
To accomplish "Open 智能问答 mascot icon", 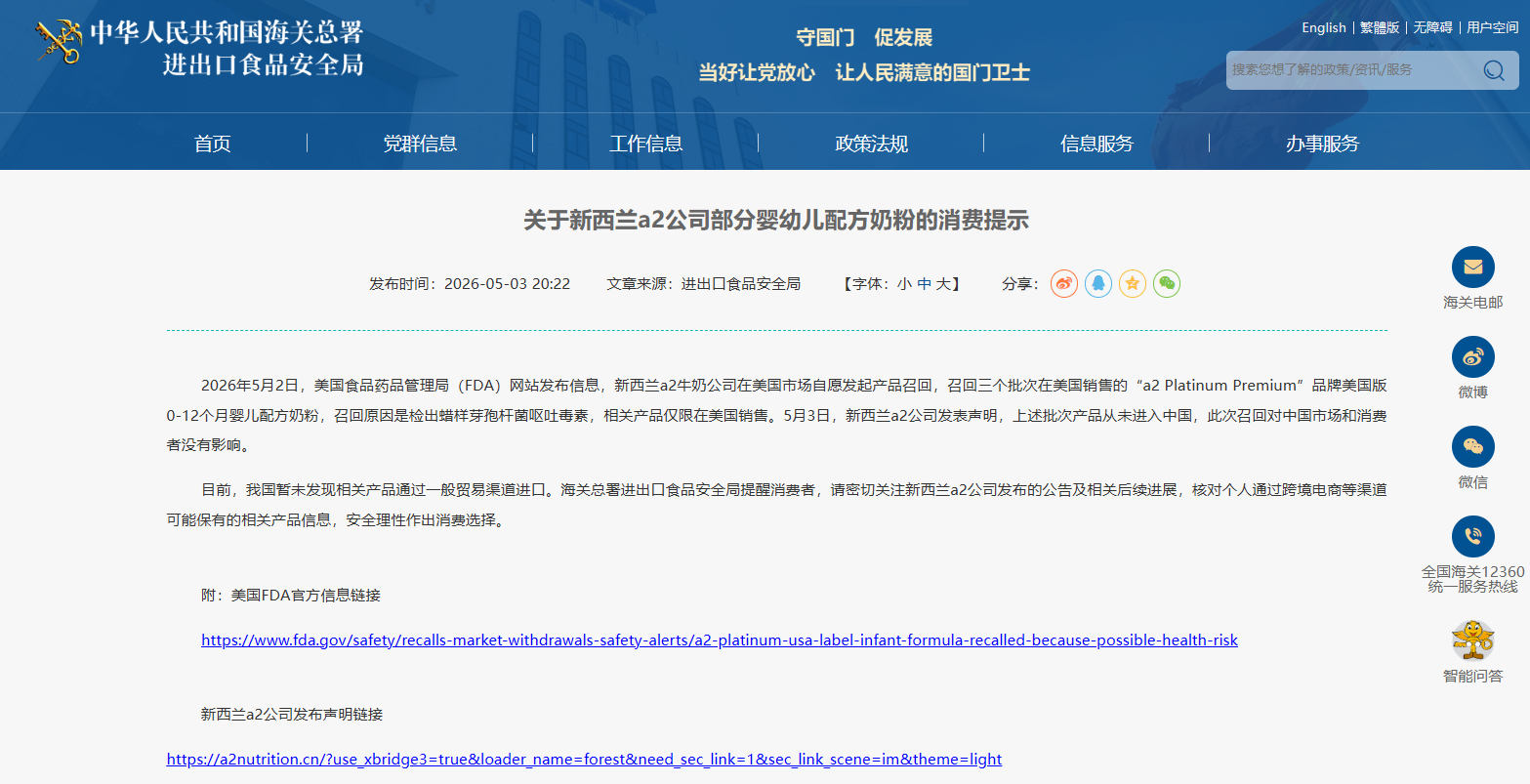I will [x=1473, y=640].
